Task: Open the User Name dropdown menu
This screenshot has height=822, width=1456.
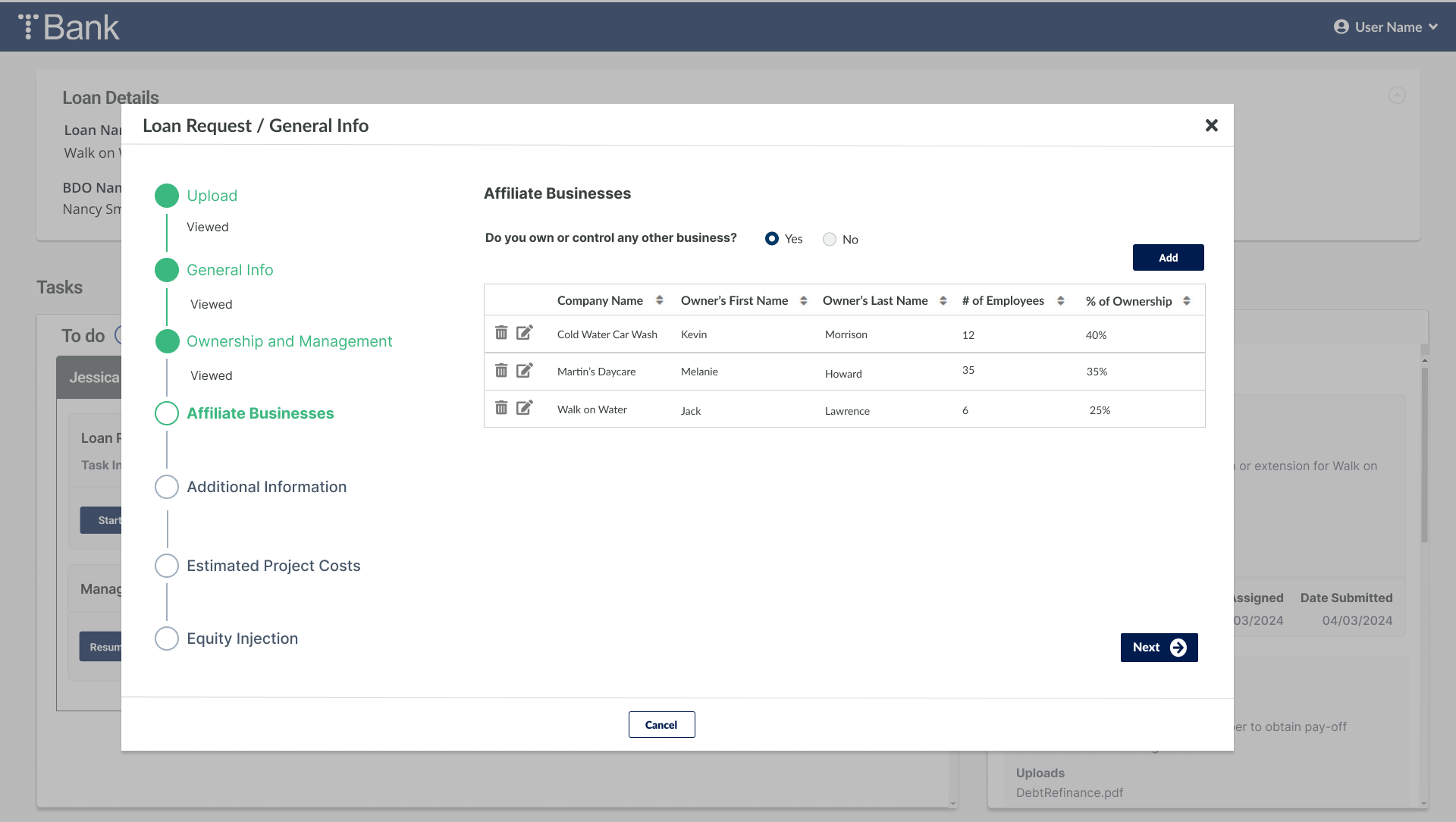Action: pyautogui.click(x=1386, y=27)
